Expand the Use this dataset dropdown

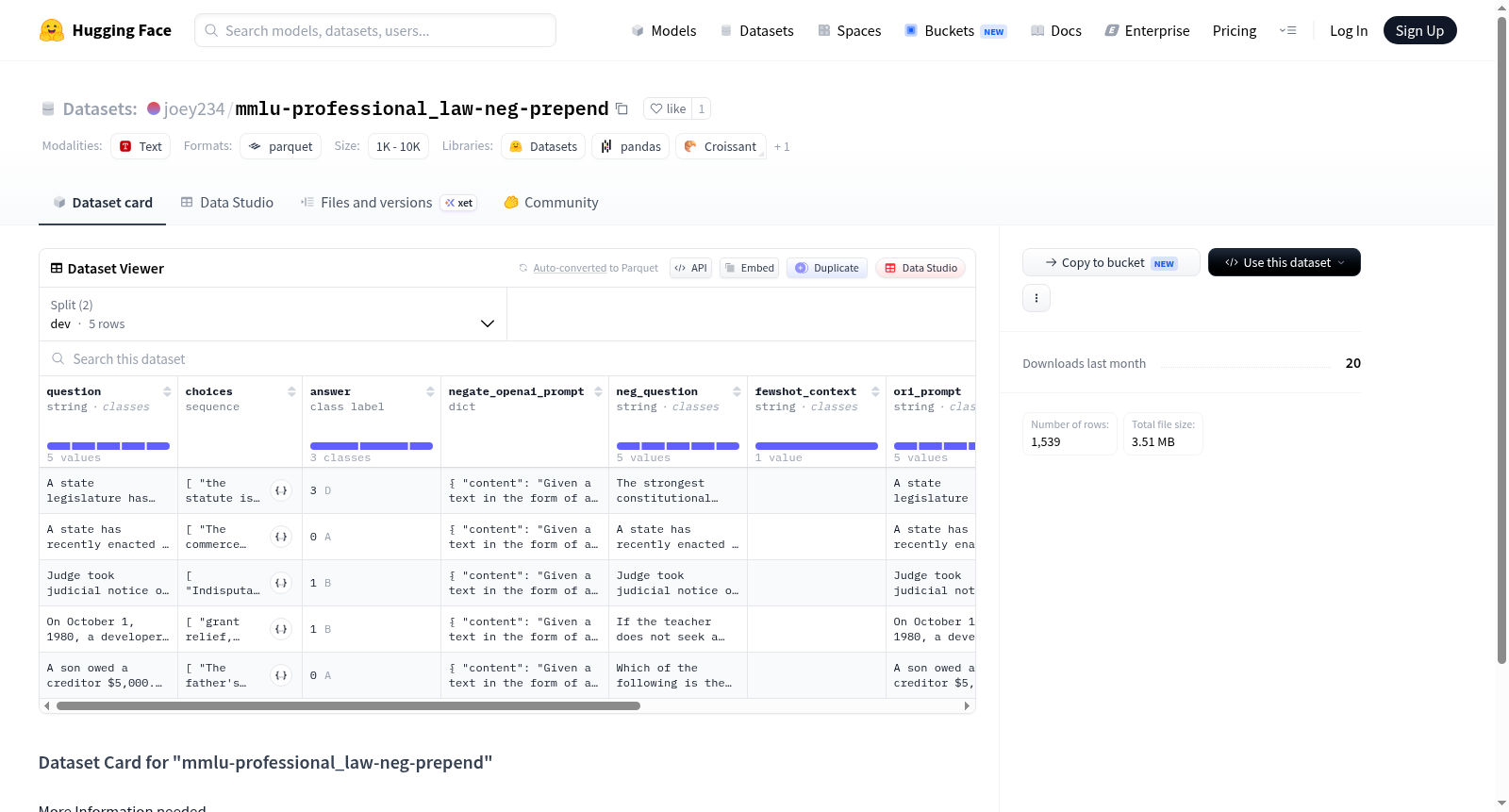(x=1284, y=262)
